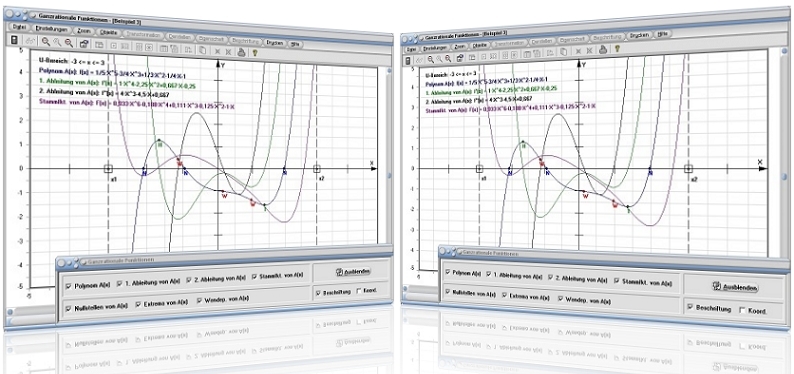Click x2 boundary marker in left graph

click(x=316, y=169)
